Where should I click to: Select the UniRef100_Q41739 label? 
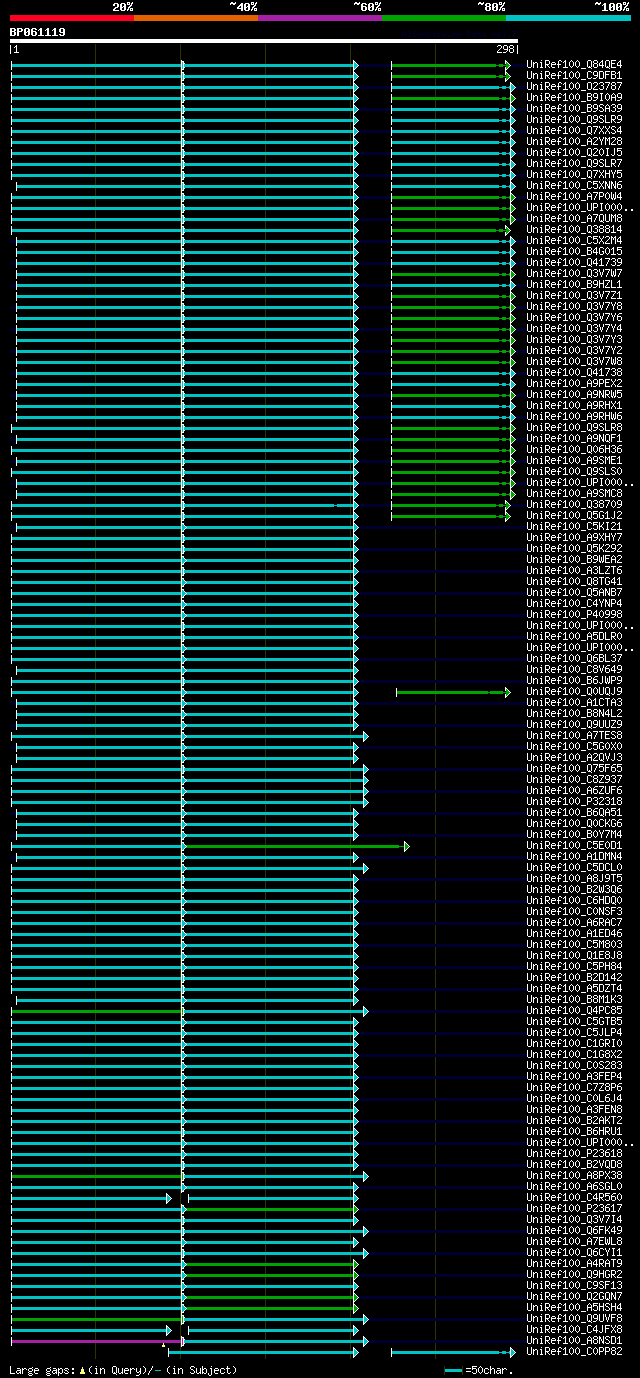[x=574, y=262]
